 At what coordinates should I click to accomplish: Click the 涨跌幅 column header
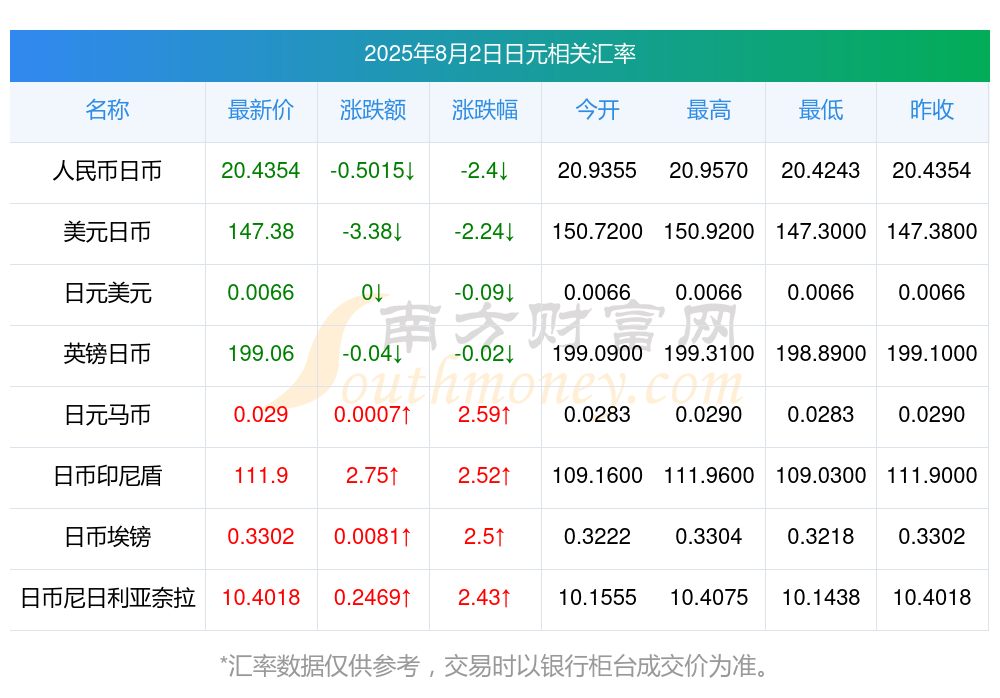[485, 110]
